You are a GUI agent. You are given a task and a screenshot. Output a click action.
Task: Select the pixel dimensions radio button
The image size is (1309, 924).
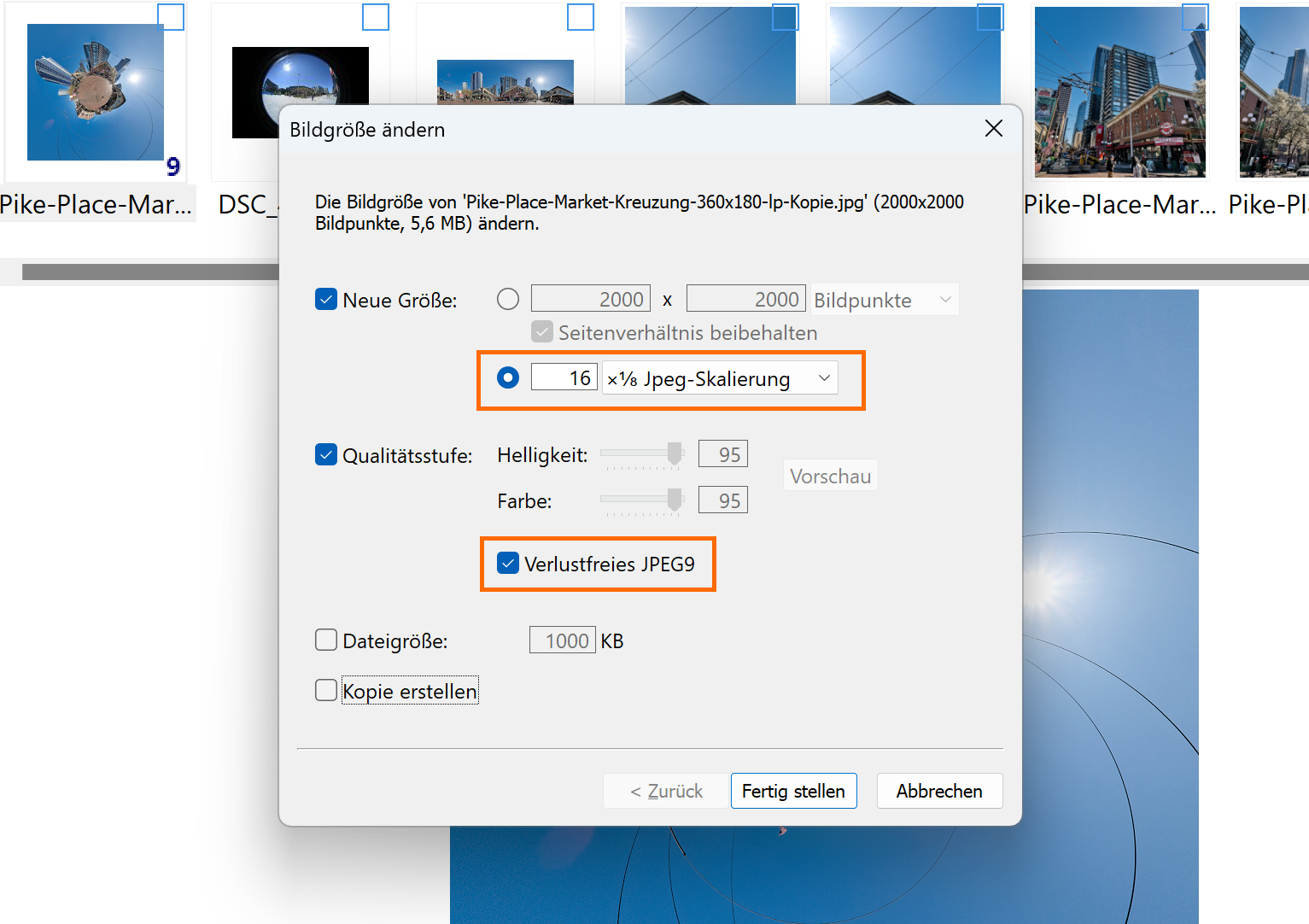tap(508, 299)
